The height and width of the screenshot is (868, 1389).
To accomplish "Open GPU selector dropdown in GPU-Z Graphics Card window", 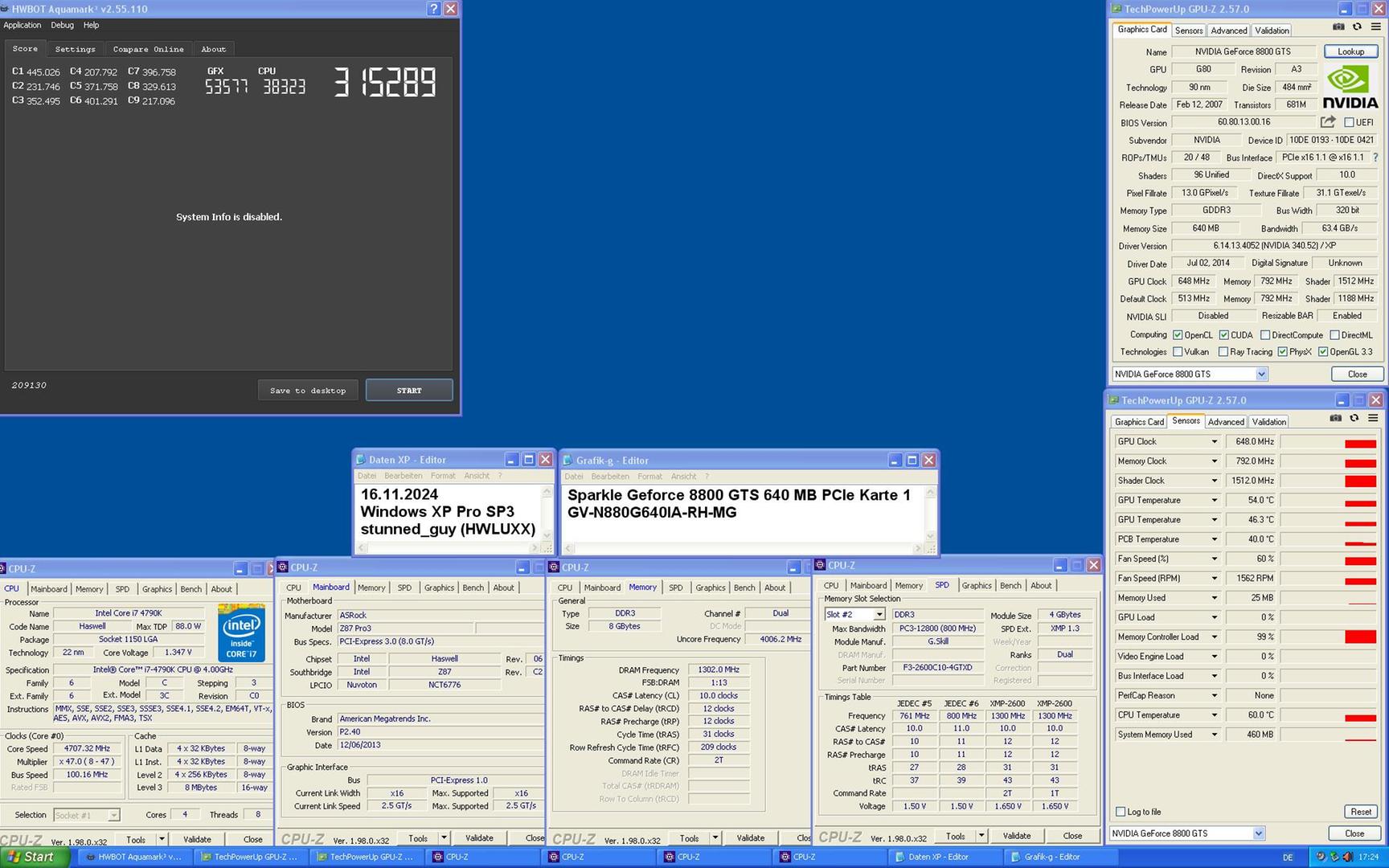I will tap(1261, 374).
